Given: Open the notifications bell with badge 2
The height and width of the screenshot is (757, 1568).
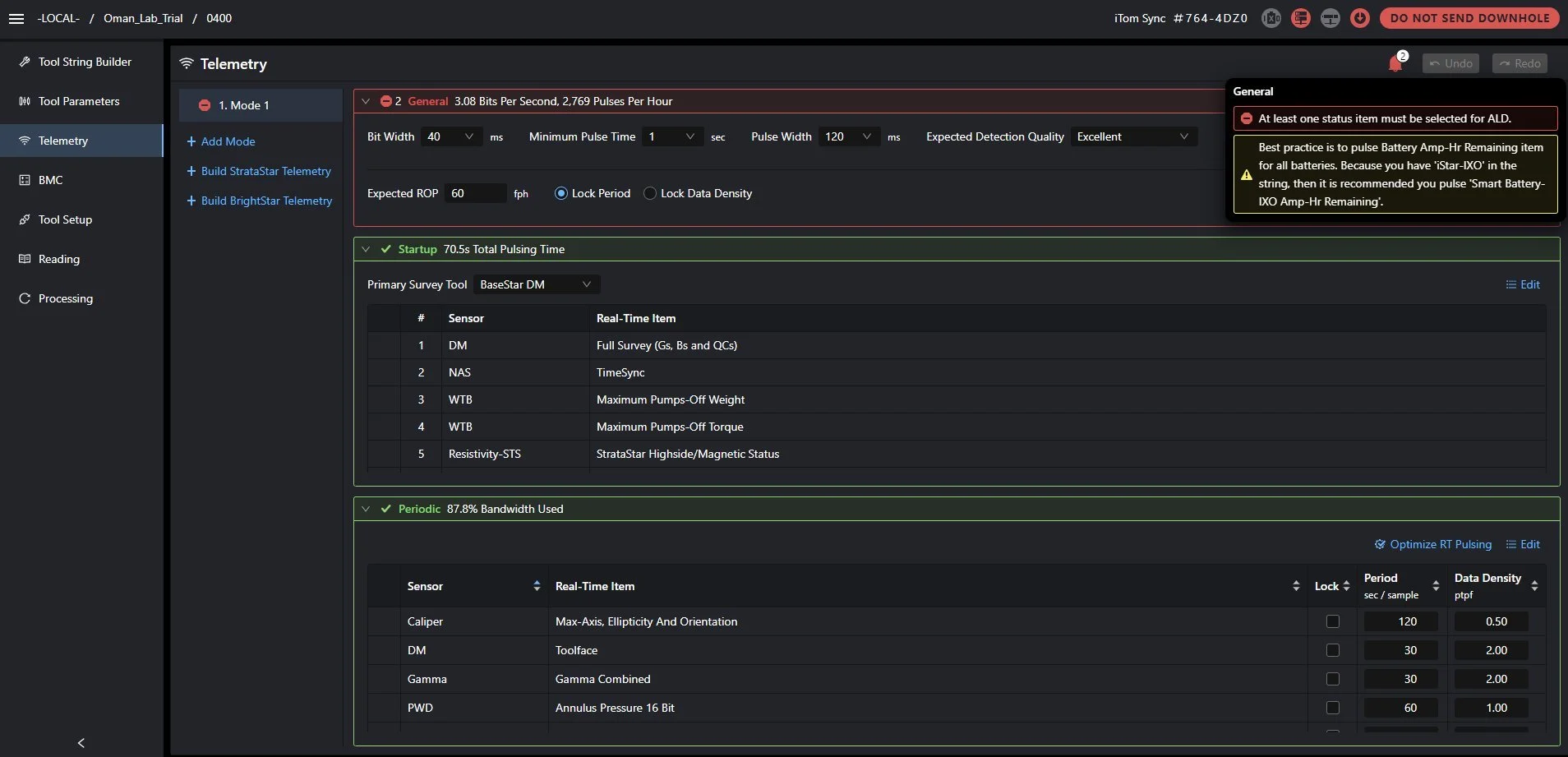Looking at the screenshot, I should point(1395,63).
